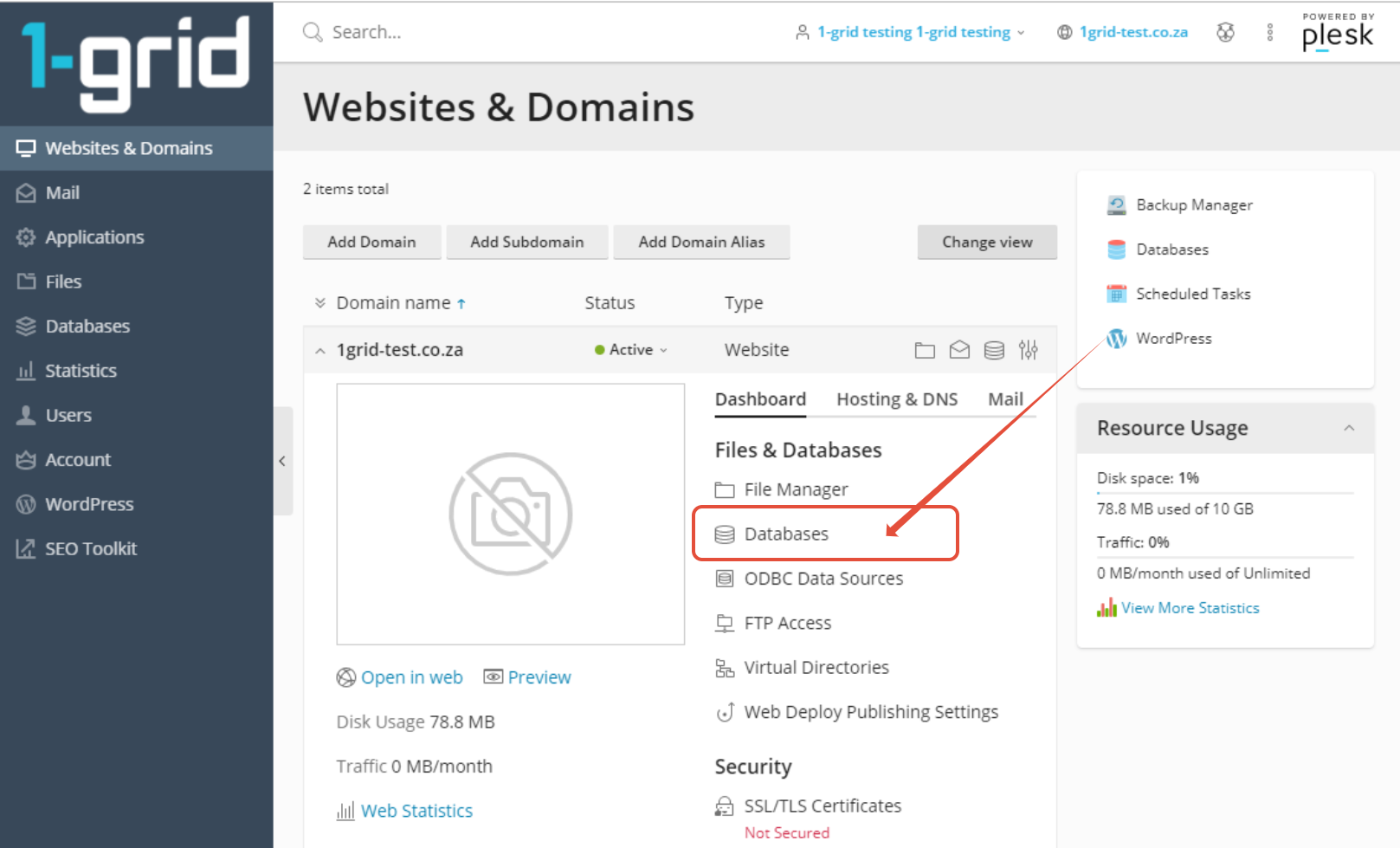
Task: Open Mail in the sidebar
Action: coord(136,192)
